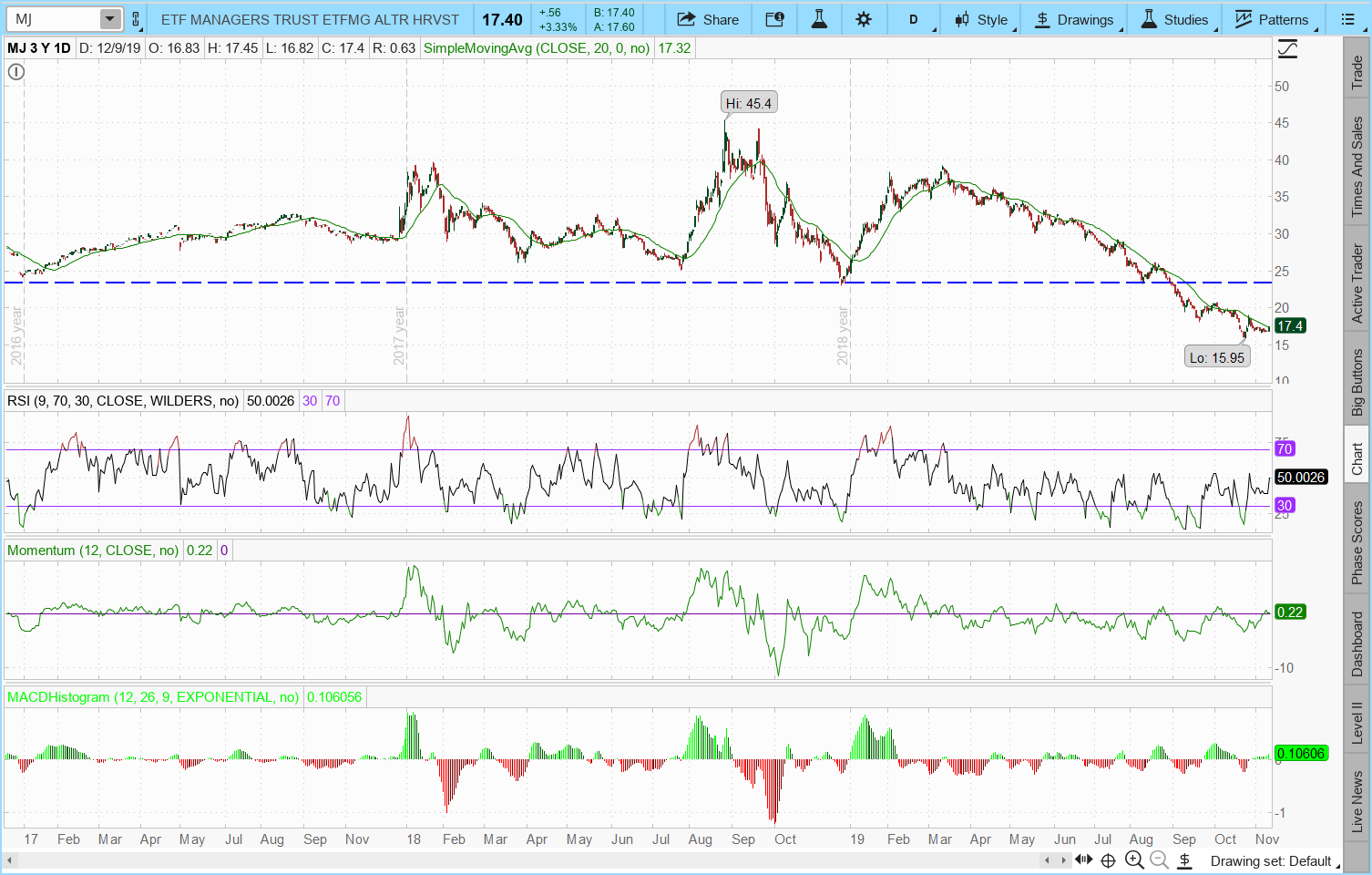Toggle the quote card icon next to Share
Image resolution: width=1372 pixels, height=875 pixels.
point(774,19)
